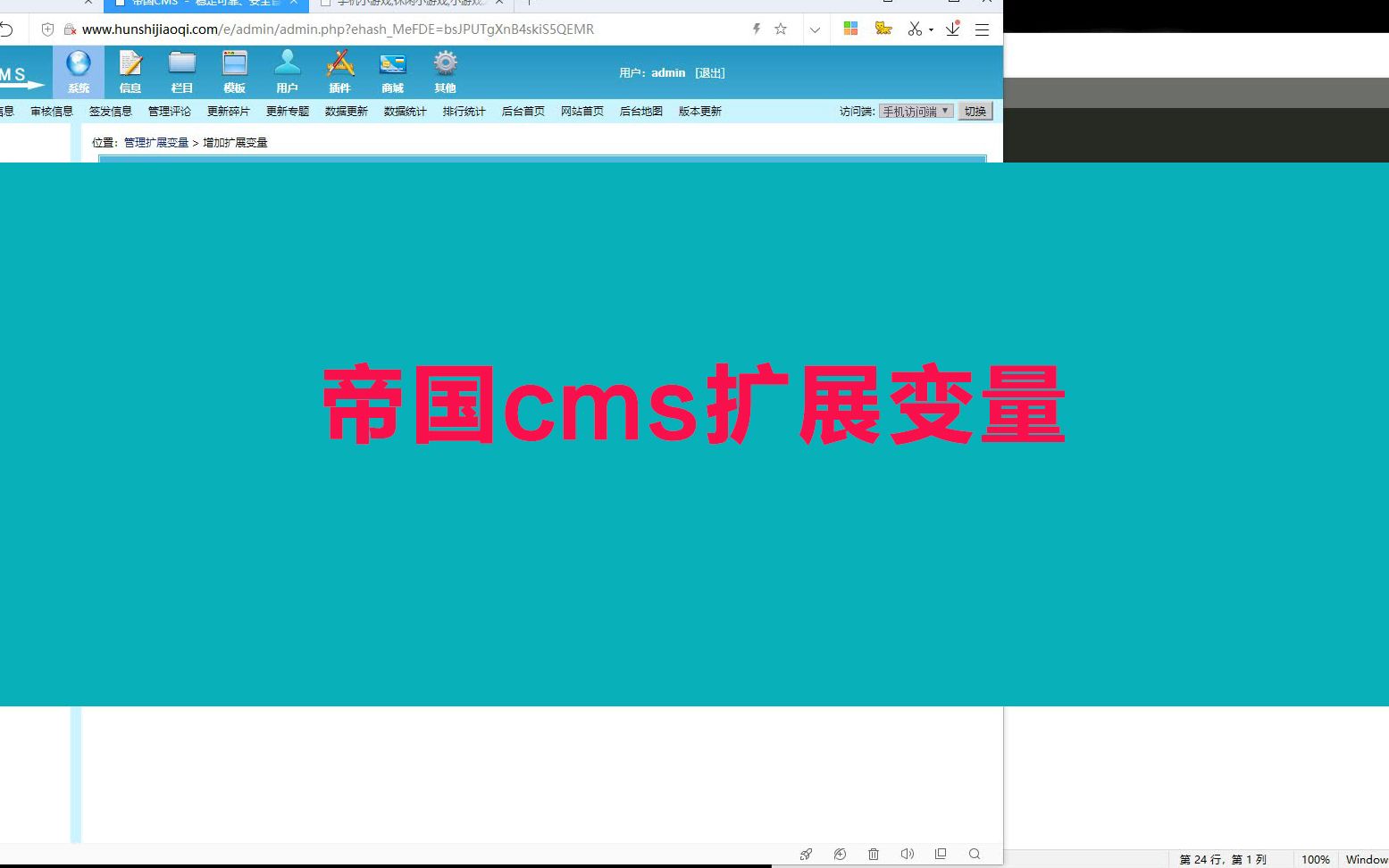Select the 其他 (Other) gear module icon

point(444,71)
